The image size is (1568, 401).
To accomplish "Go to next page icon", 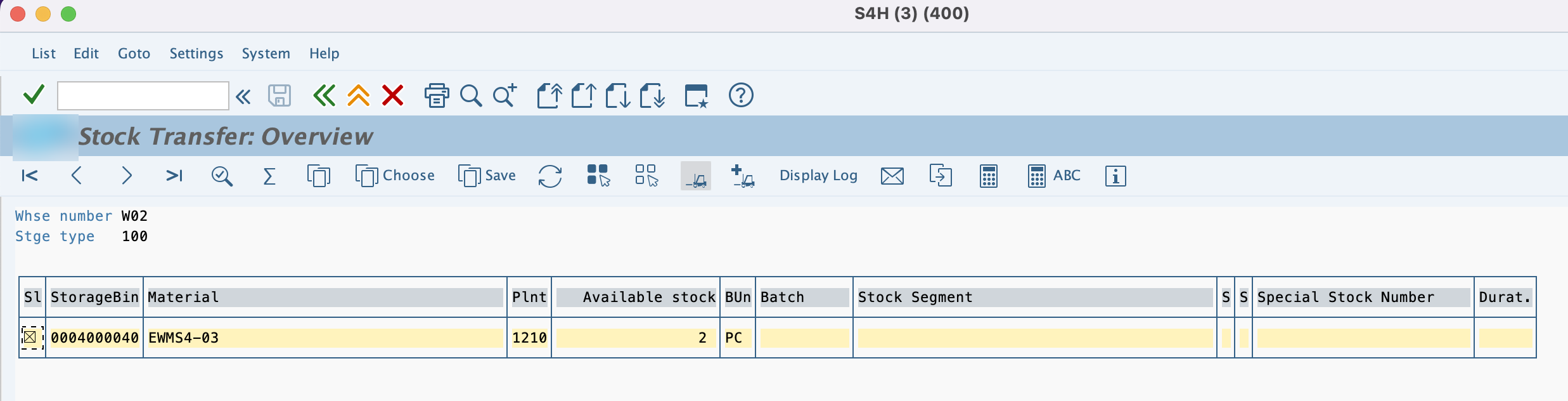I will coord(618,96).
